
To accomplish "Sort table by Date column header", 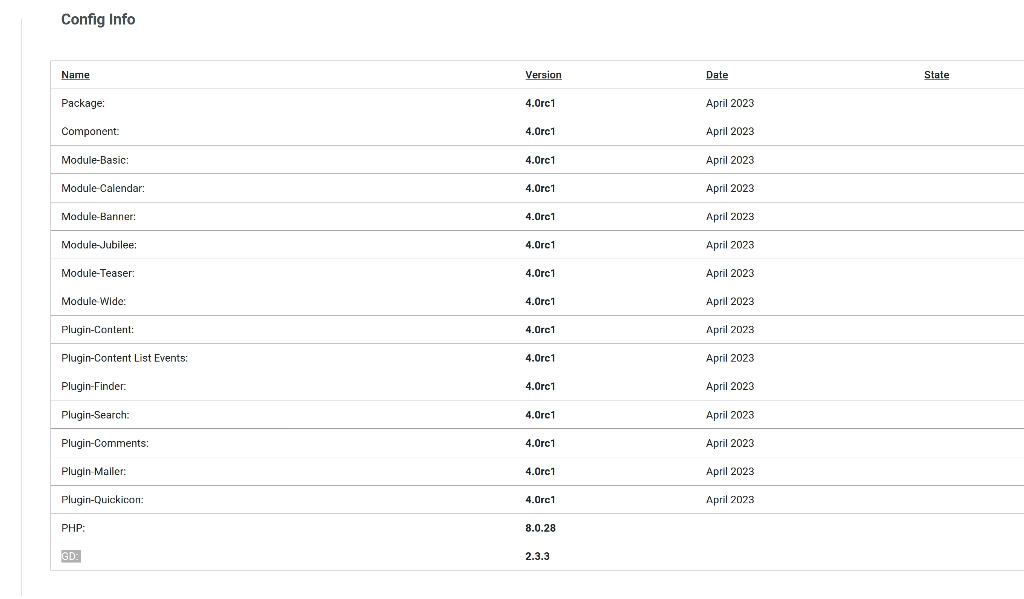I will [716, 75].
